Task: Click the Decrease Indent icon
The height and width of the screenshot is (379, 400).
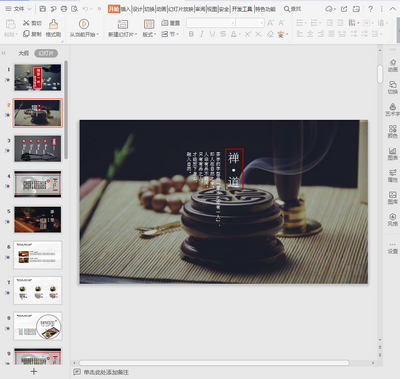Action: pos(330,23)
